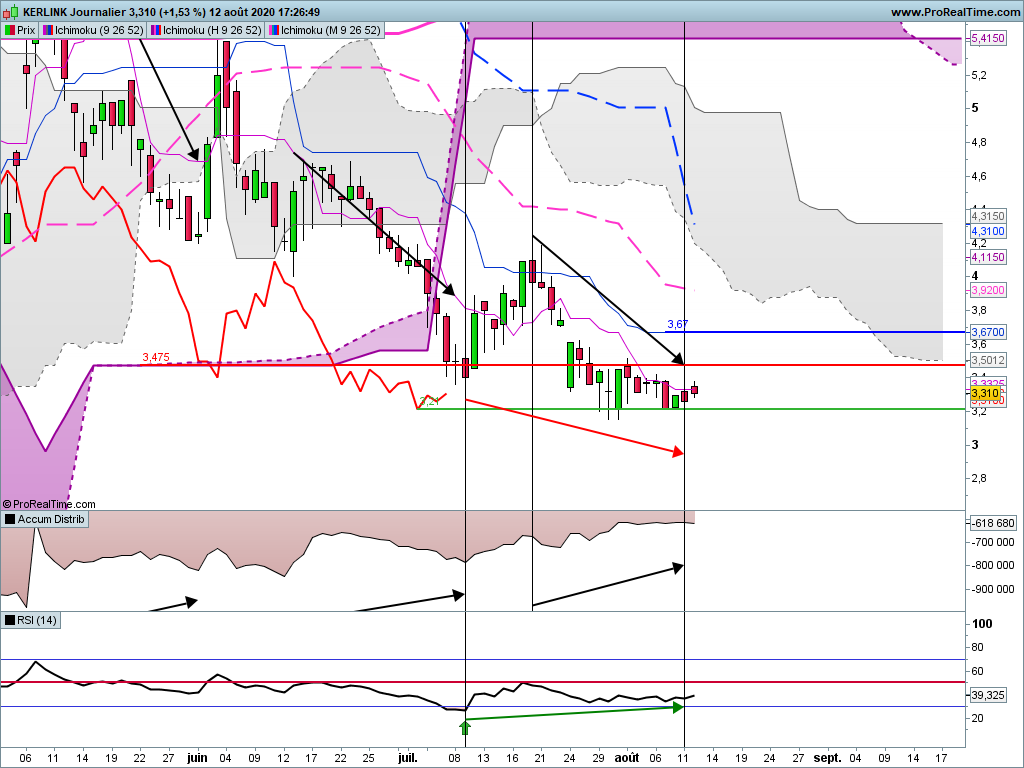The image size is (1024, 768).
Task: Click the 39,325 RSI value label
Action: coord(988,695)
